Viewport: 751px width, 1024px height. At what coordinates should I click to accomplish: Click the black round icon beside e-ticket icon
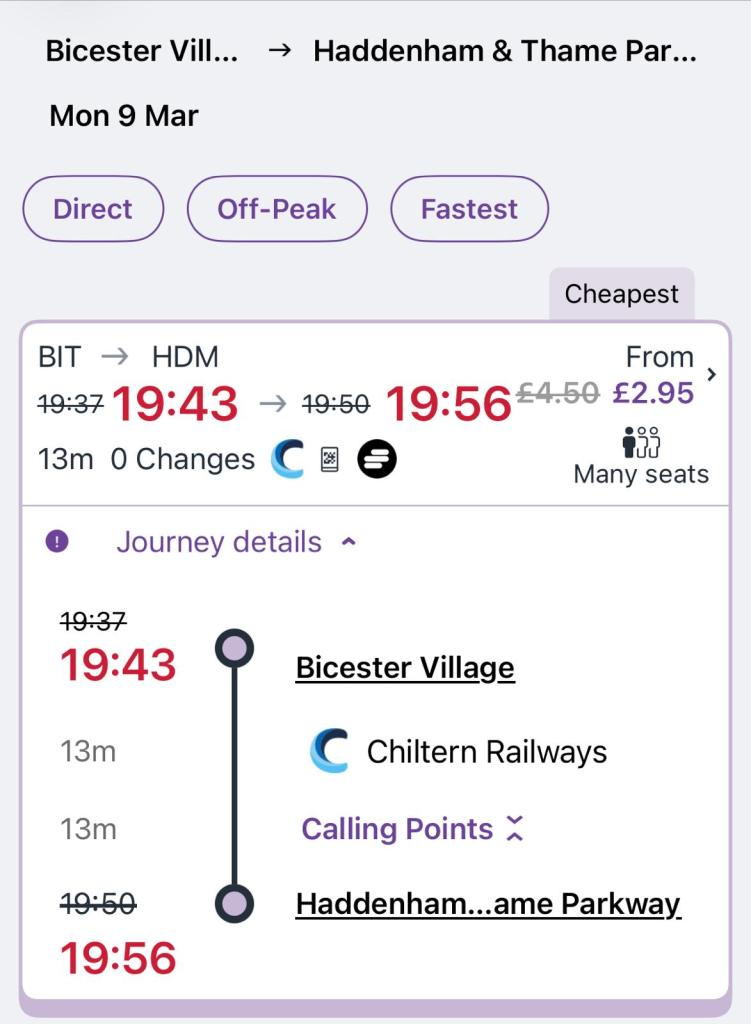pyautogui.click(x=377, y=459)
